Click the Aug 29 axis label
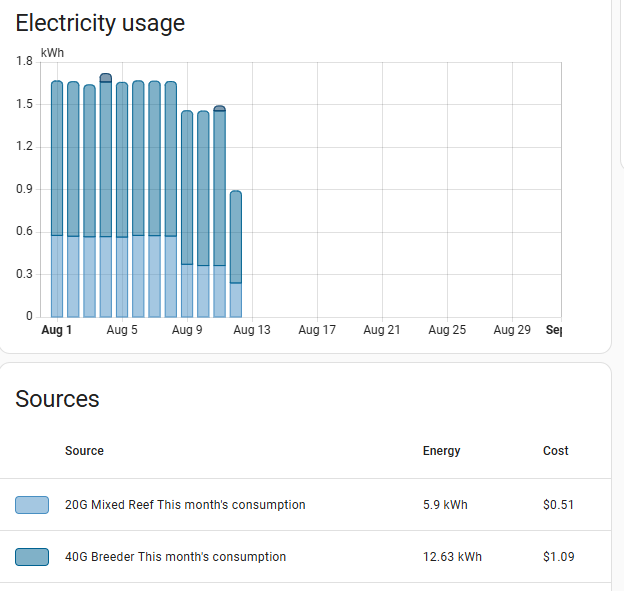This screenshot has width=624, height=591. click(512, 330)
